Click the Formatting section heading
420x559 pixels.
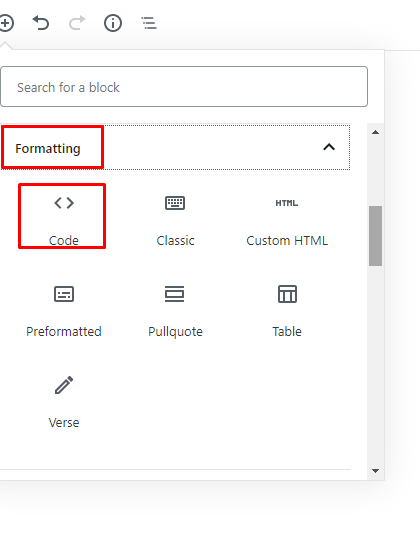(47, 149)
